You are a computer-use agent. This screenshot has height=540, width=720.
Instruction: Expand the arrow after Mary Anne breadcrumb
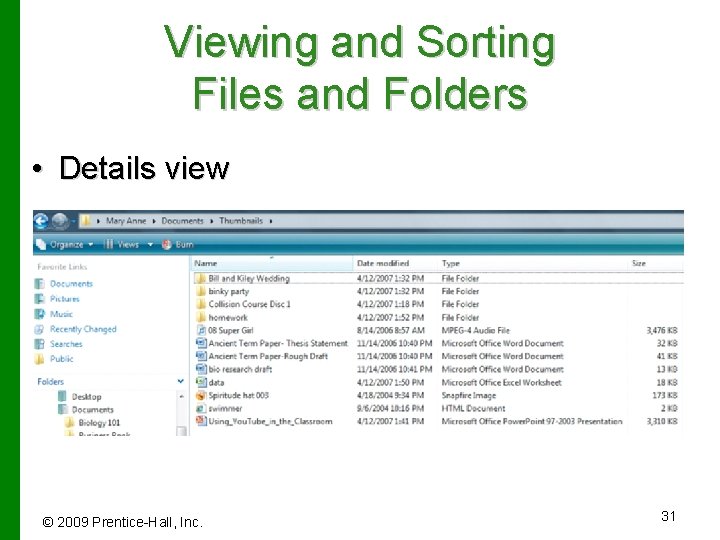[x=153, y=221]
